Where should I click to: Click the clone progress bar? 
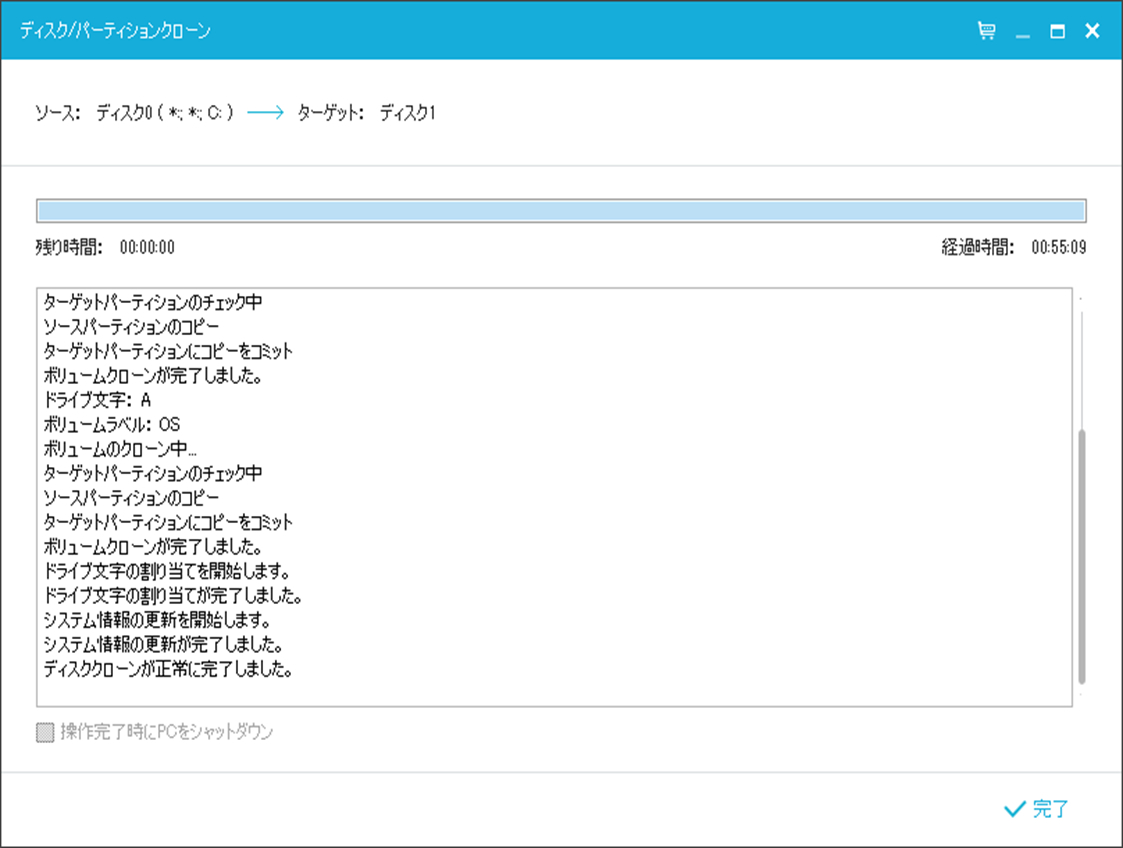pyautogui.click(x=562, y=211)
